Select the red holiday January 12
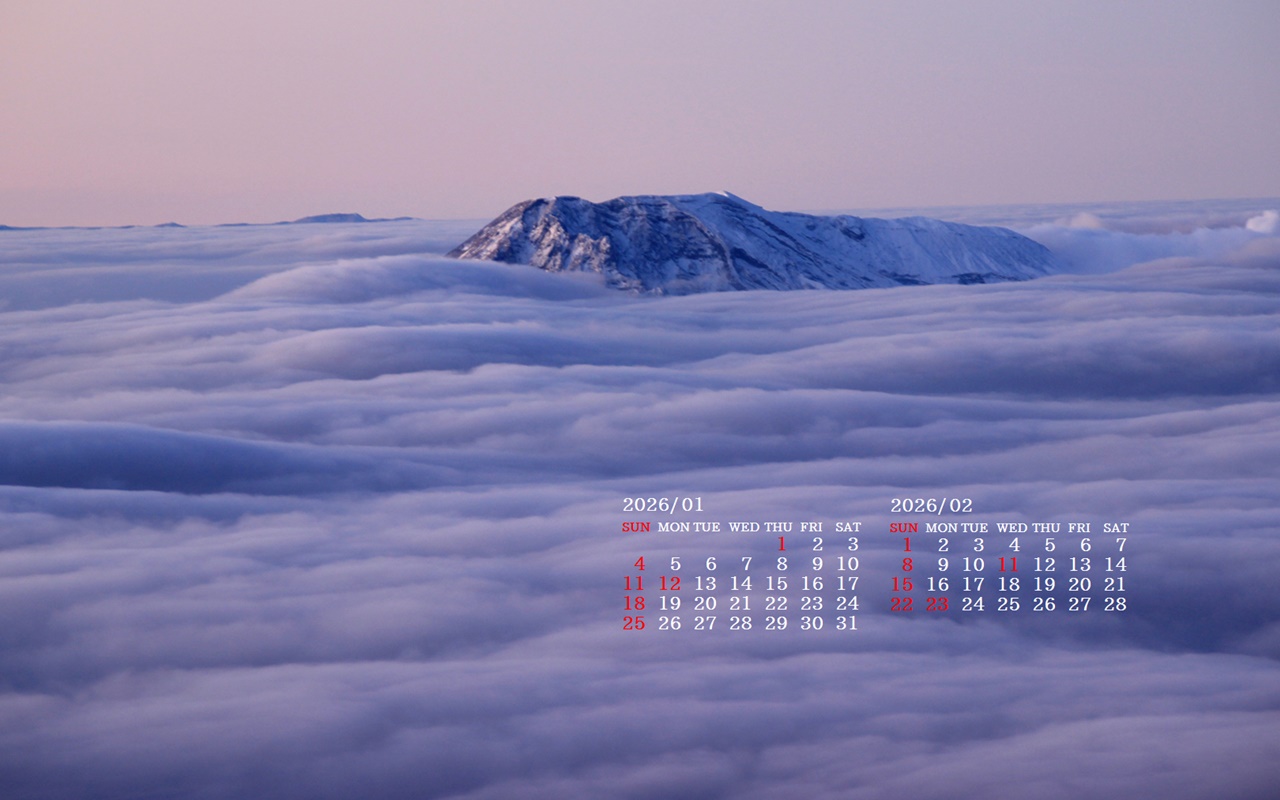This screenshot has height=800, width=1280. point(669,584)
